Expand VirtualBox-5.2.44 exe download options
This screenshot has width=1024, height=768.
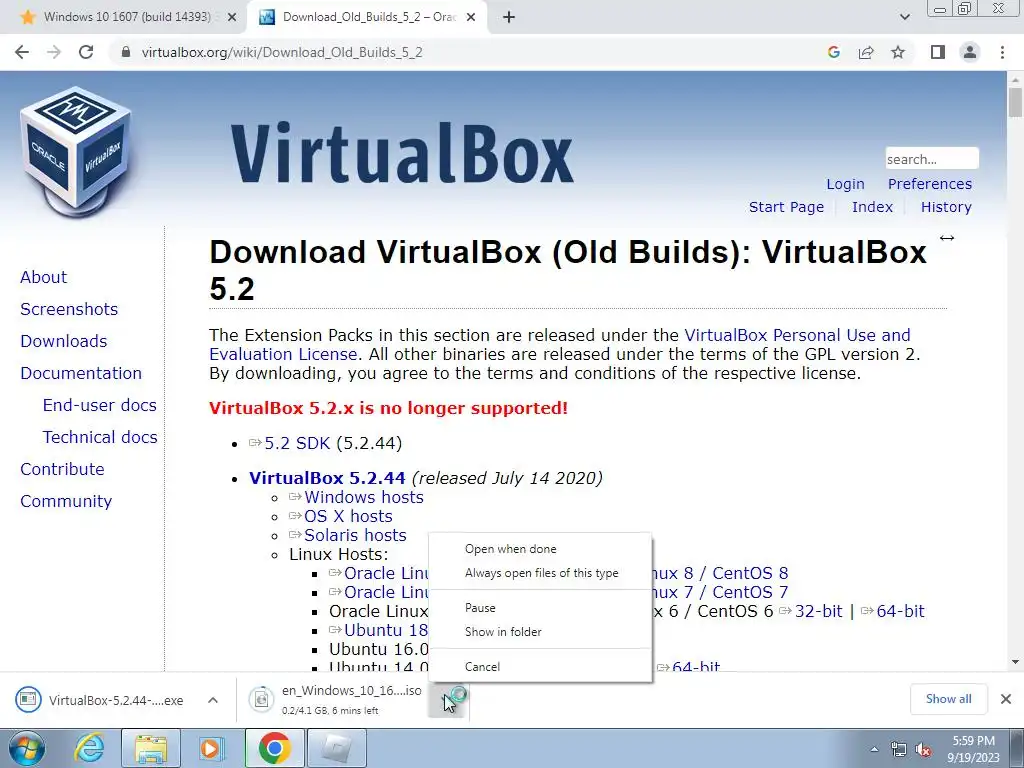click(x=212, y=700)
